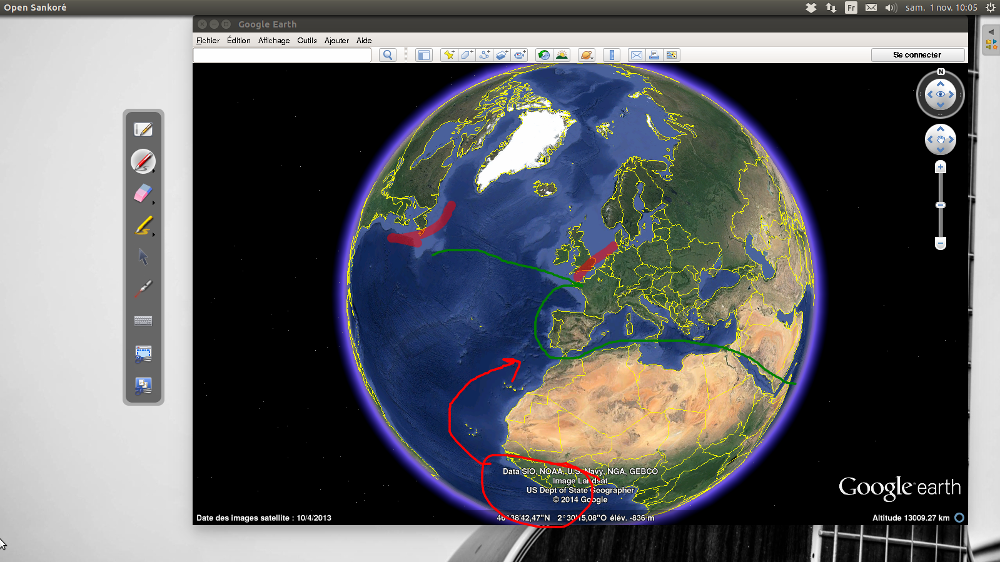Activate the Laser pointer tool
The width and height of the screenshot is (1000, 562).
coord(143,289)
